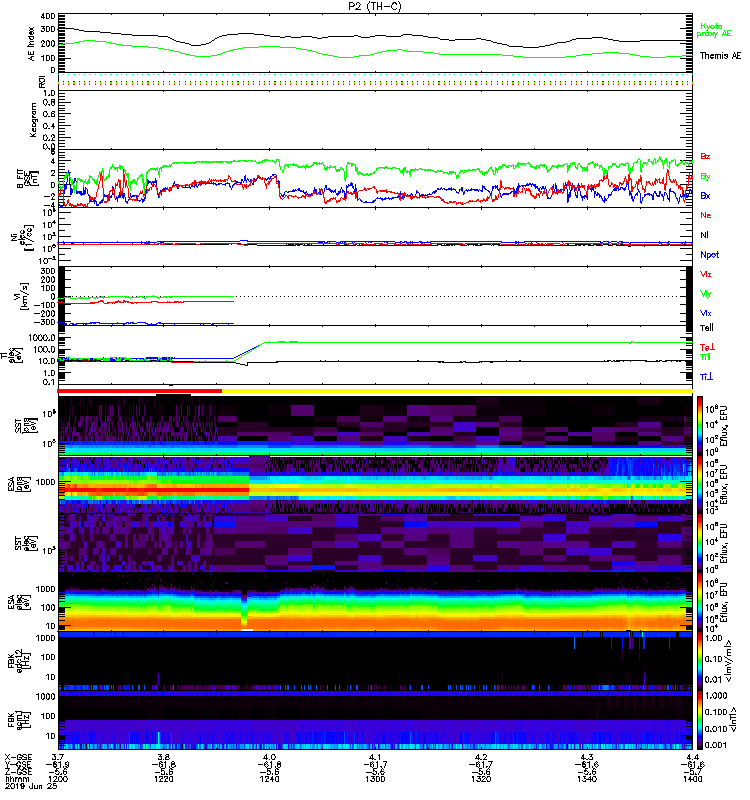Select the red Ne density legend label

706,215
